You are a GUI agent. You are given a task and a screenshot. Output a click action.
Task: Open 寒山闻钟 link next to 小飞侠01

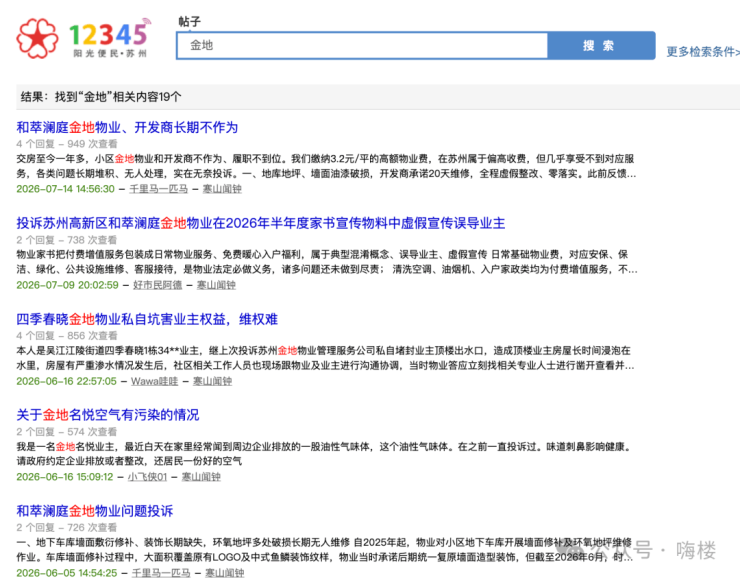(201, 477)
